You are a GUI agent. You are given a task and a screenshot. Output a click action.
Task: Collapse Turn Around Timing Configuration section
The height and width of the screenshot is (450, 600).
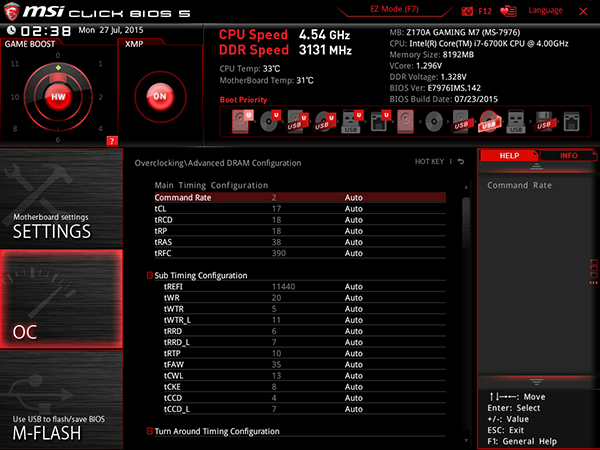(150, 431)
